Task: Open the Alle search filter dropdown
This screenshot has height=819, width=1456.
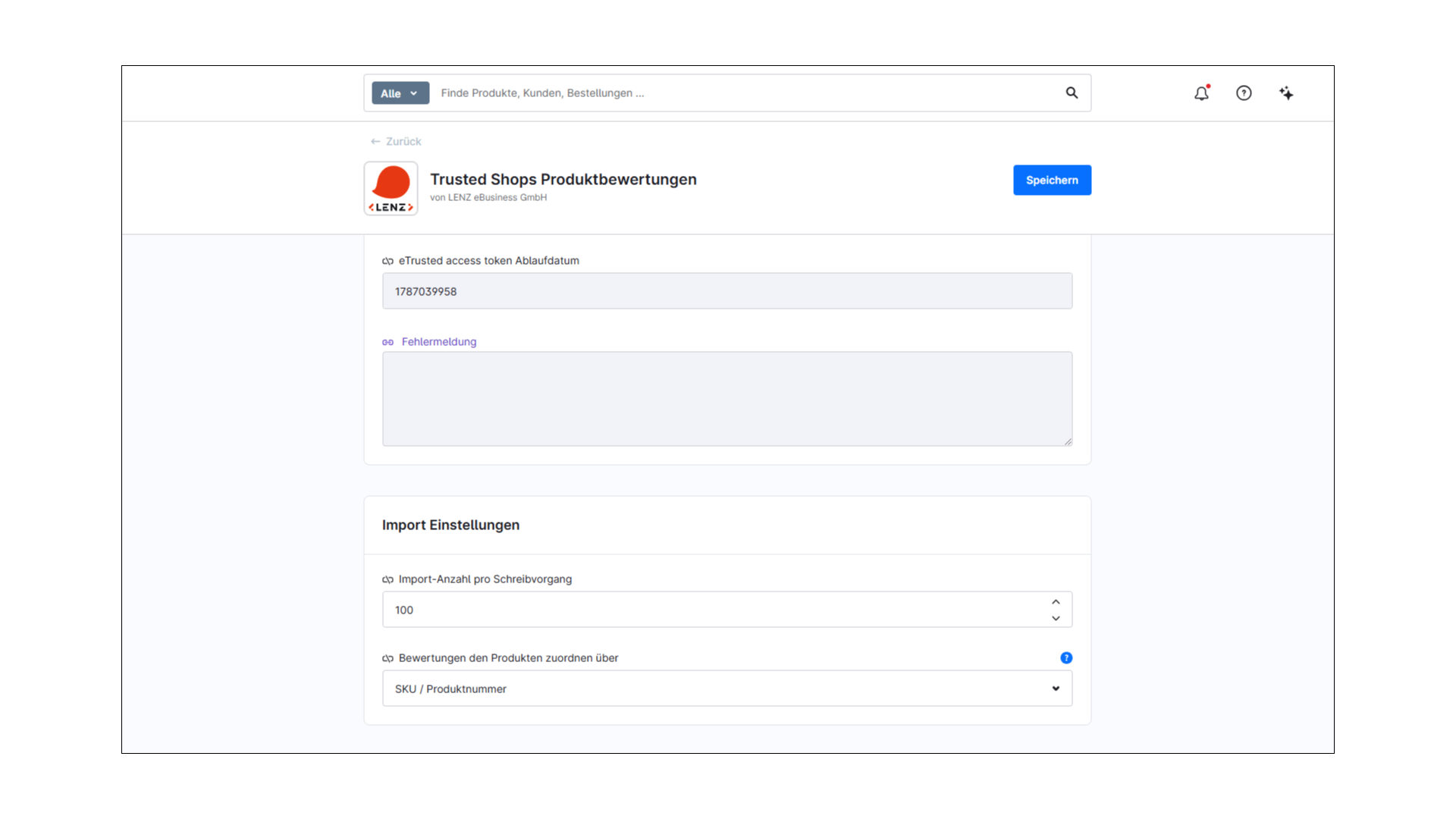Action: point(400,93)
